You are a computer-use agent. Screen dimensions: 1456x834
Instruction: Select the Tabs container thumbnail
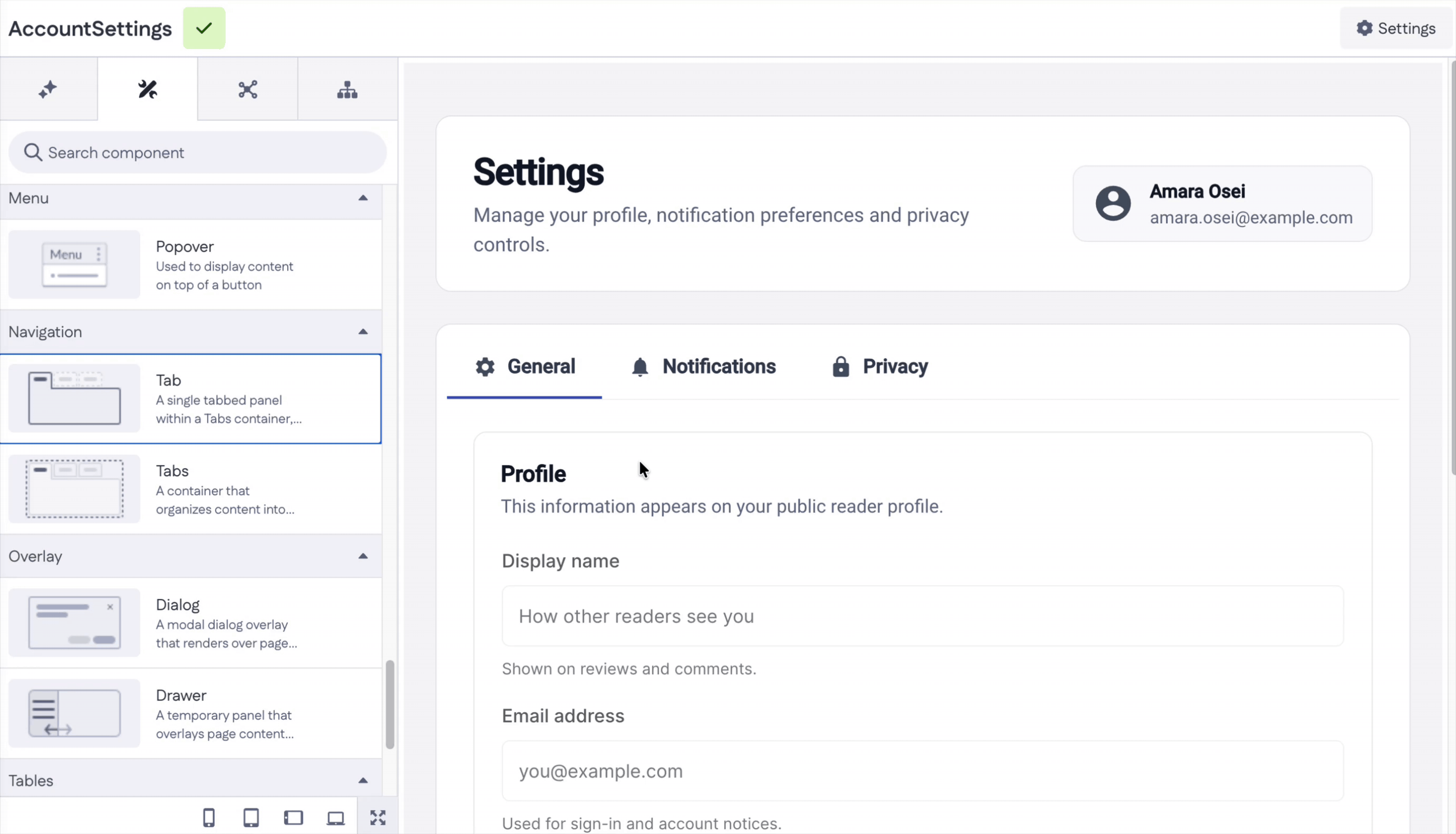coord(74,489)
